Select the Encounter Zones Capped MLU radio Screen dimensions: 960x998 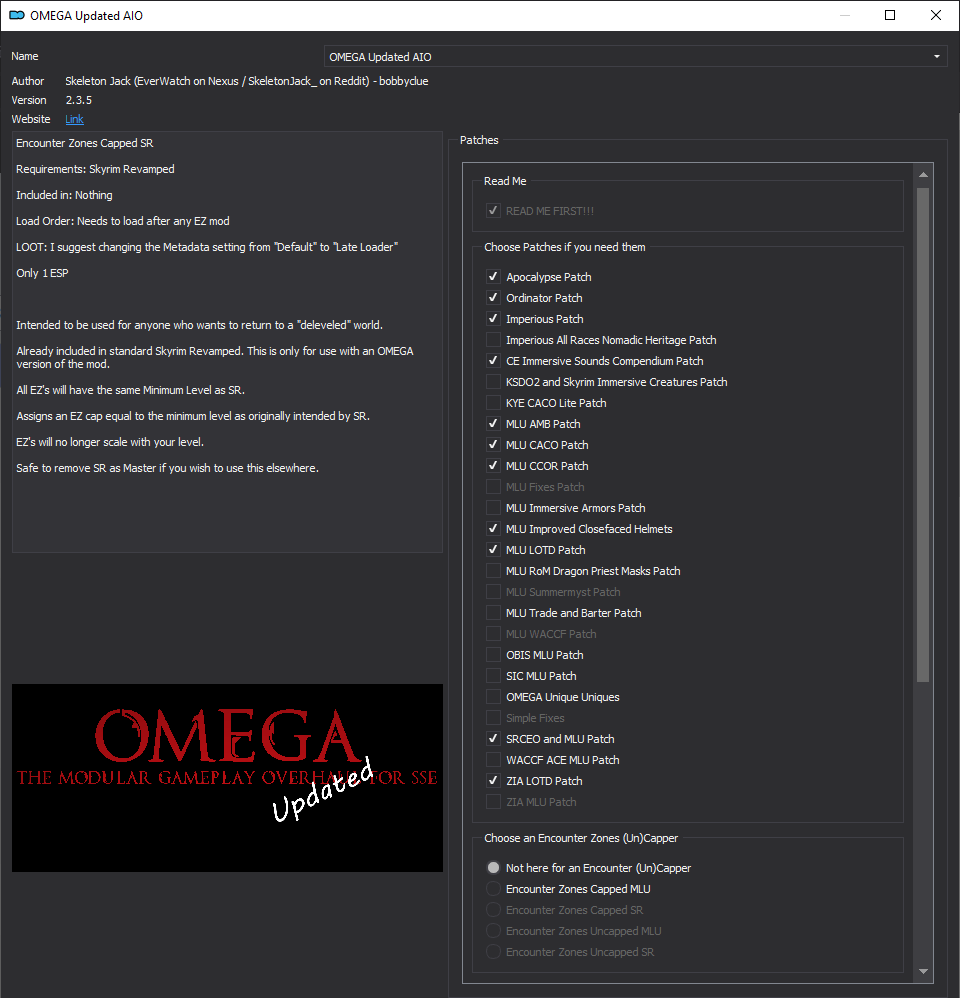(x=493, y=889)
